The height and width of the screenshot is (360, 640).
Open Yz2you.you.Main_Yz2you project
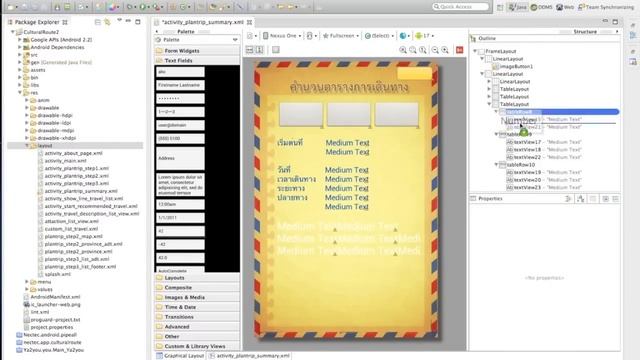pyautogui.click(x=53, y=350)
